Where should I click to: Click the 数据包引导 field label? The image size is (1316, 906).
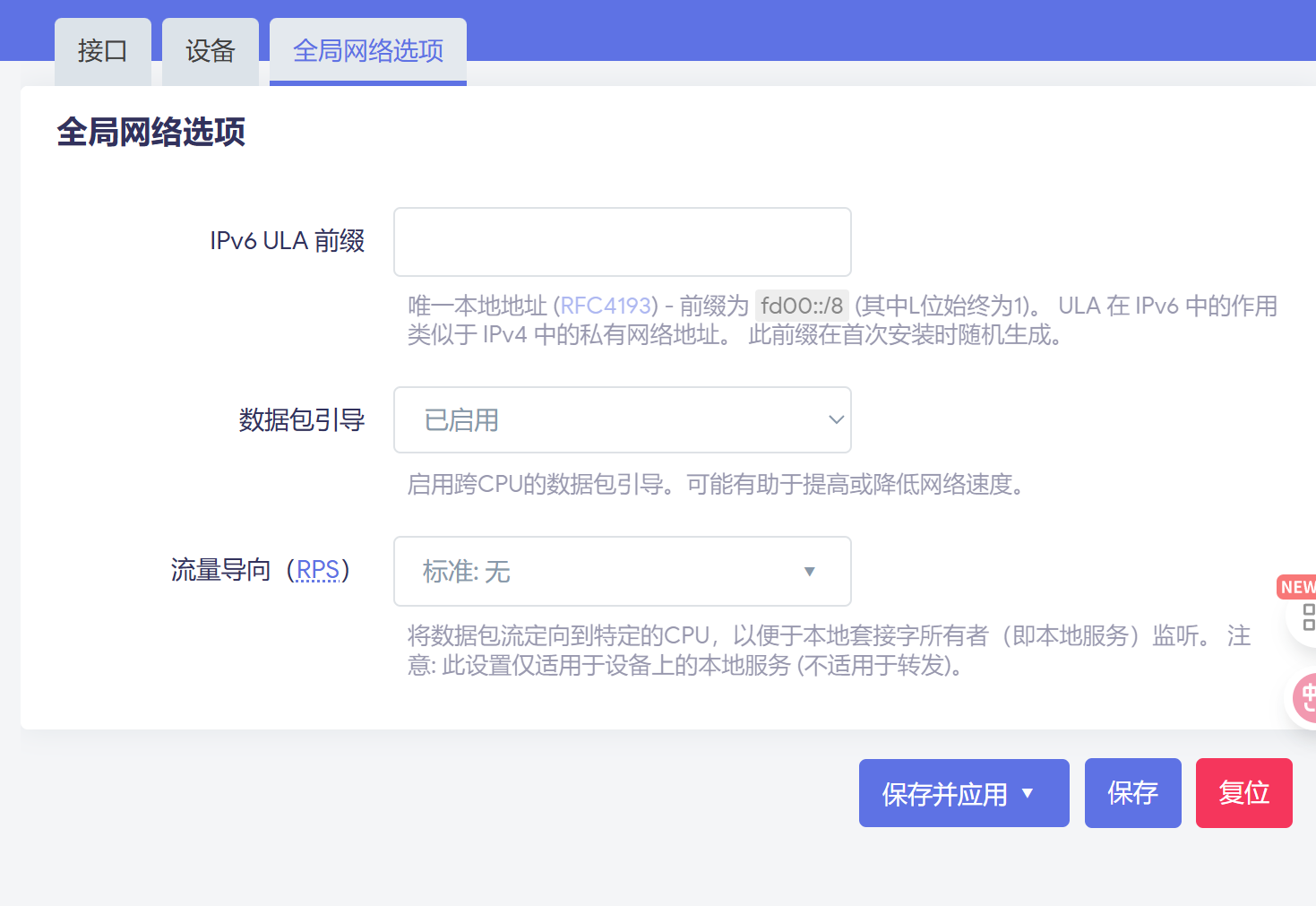pyautogui.click(x=301, y=419)
